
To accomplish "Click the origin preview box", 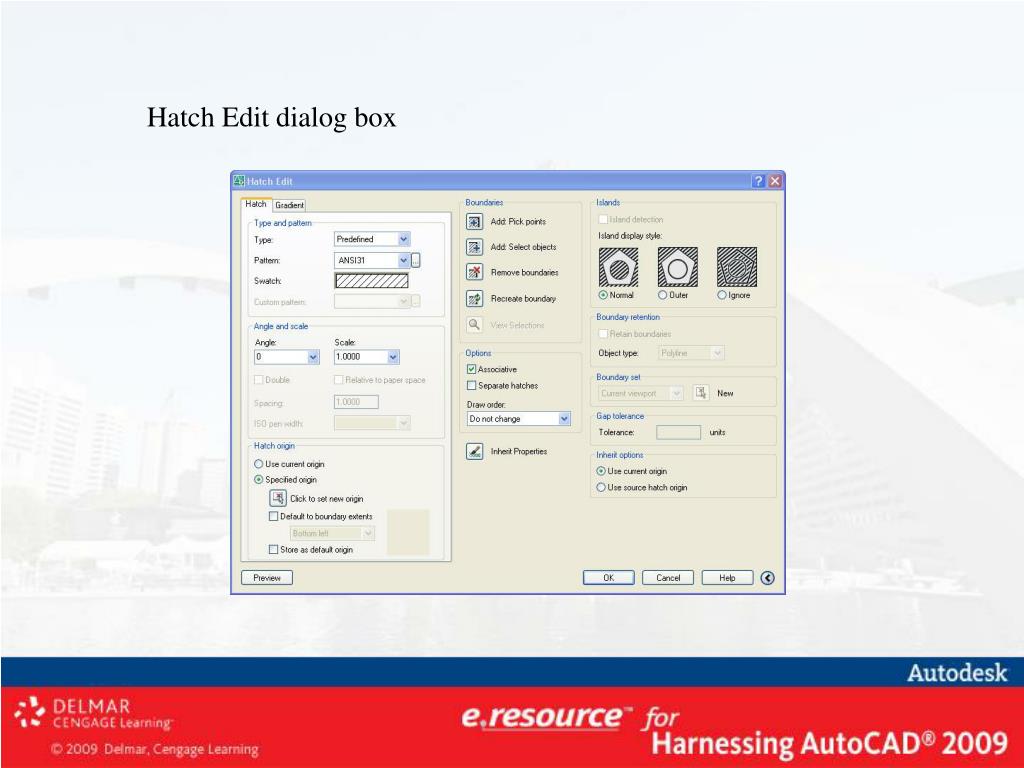I will click(x=408, y=532).
